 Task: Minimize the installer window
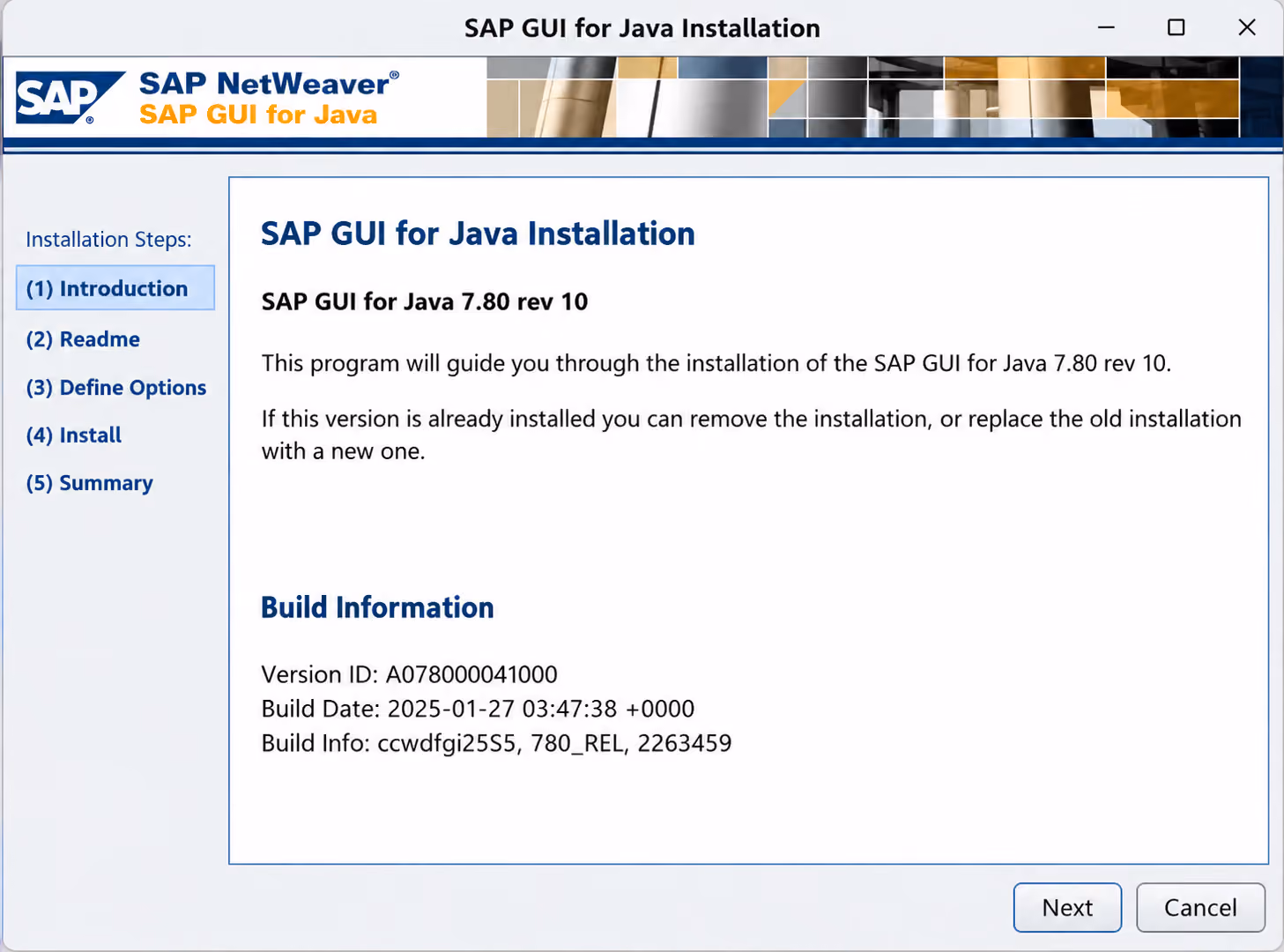(x=1106, y=27)
